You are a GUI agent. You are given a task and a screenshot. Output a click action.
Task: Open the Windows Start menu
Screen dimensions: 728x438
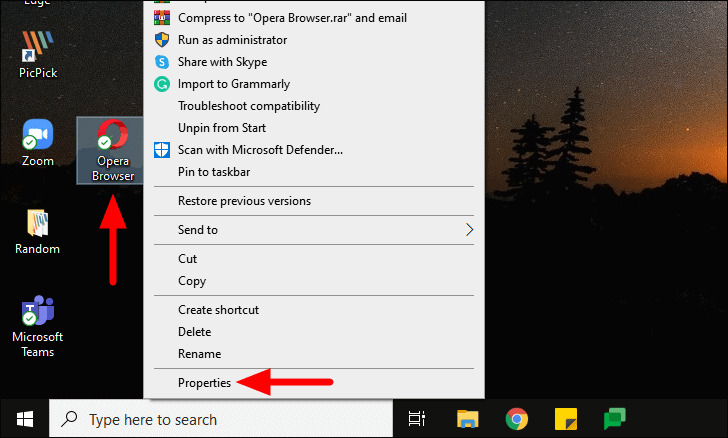[25, 419]
